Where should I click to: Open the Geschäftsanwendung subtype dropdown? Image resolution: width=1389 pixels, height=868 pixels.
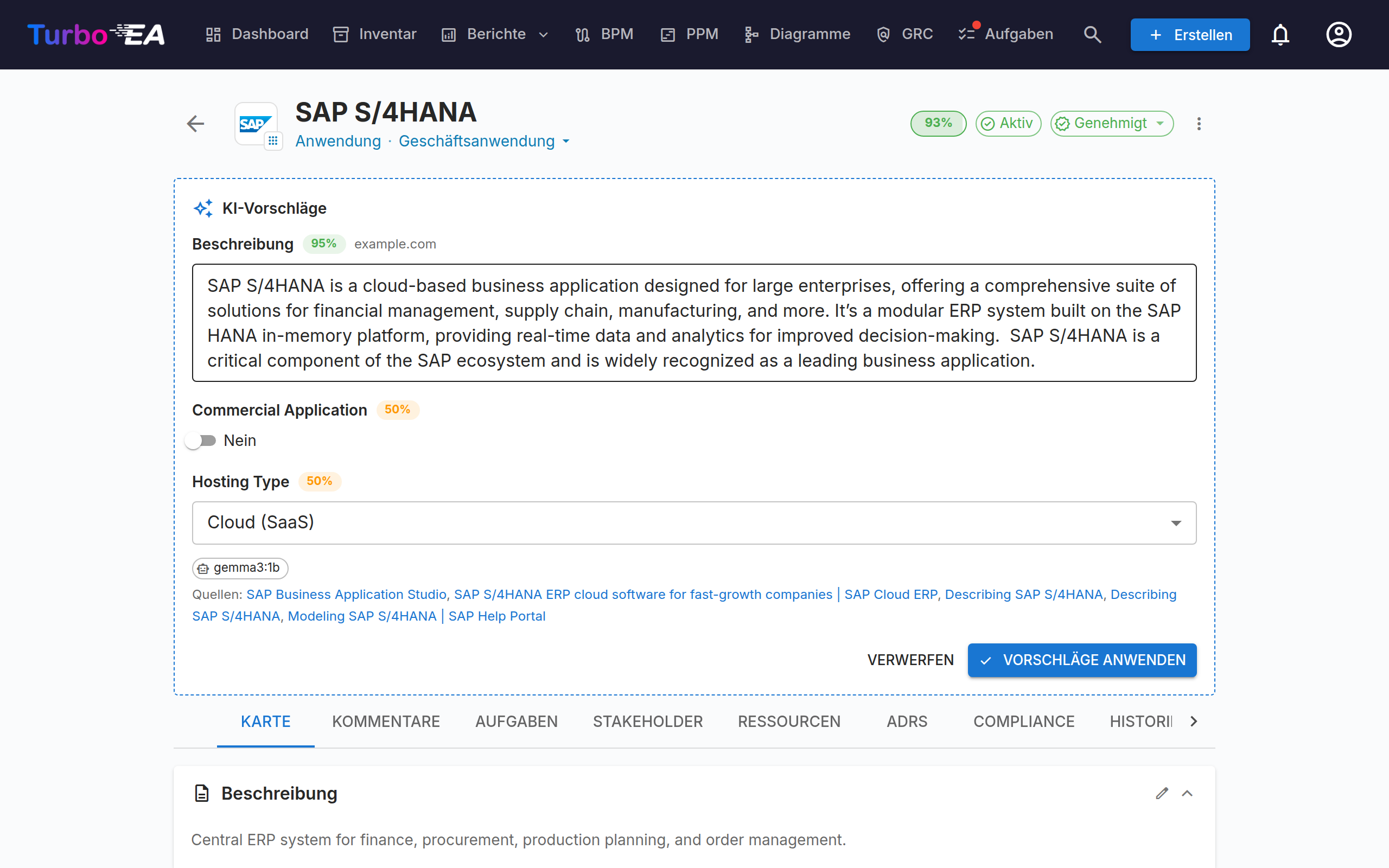tap(484, 141)
